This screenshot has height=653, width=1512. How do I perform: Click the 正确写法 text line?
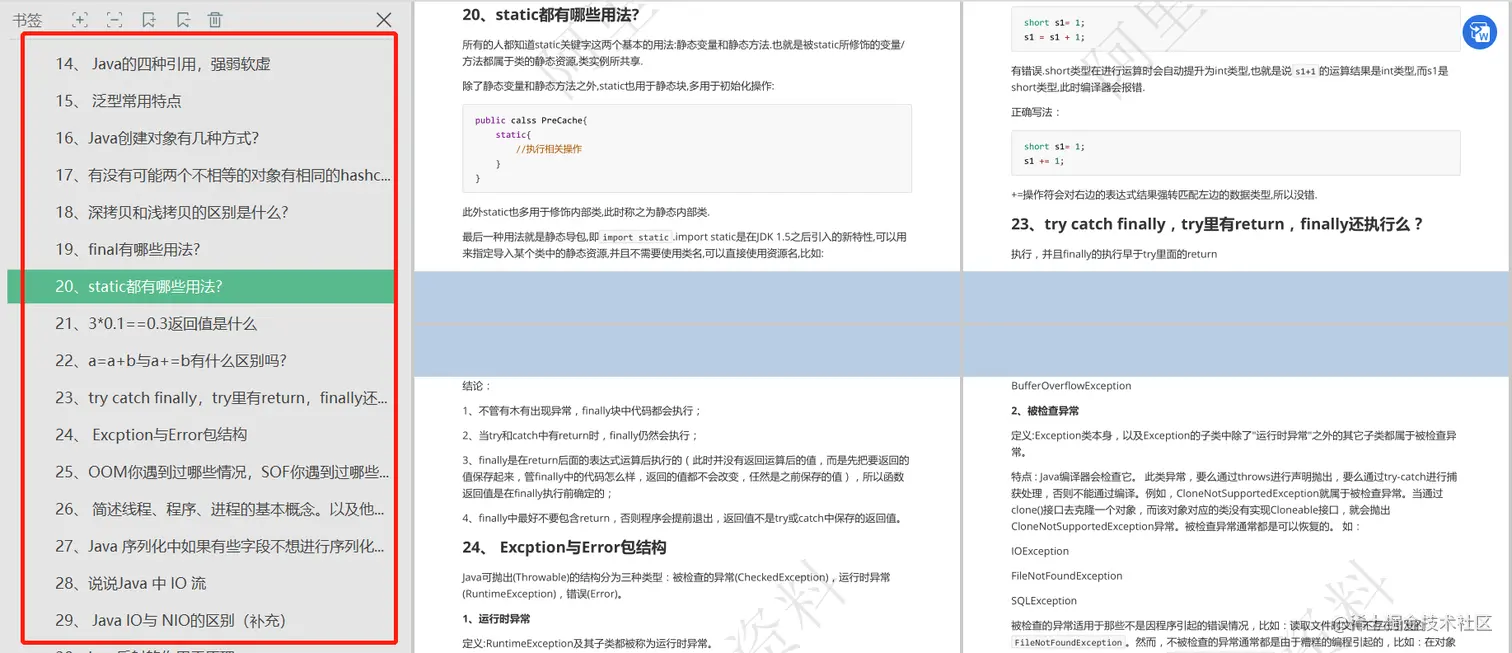tap(1036, 112)
